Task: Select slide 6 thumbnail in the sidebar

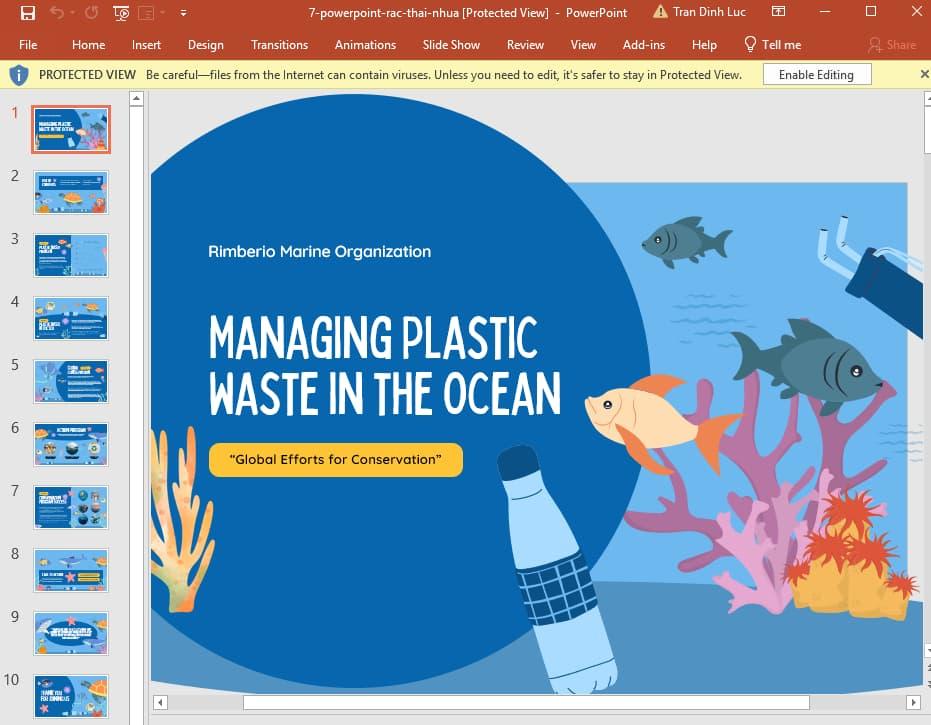Action: pos(70,444)
